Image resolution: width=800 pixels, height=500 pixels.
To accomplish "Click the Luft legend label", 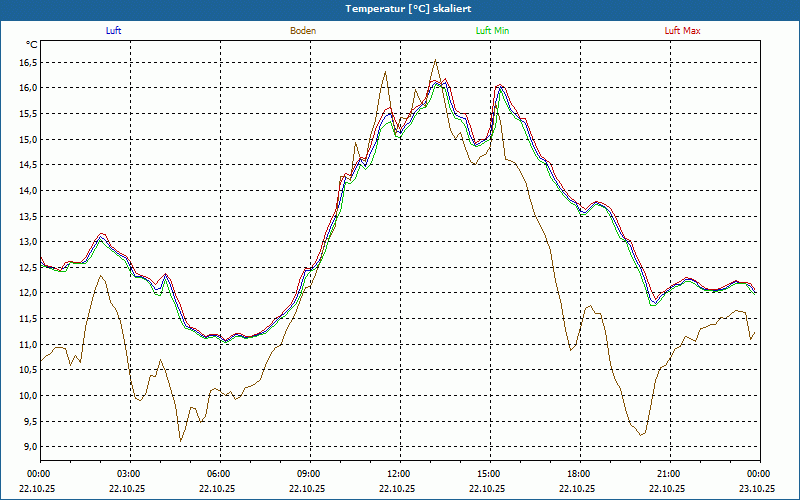I will pyautogui.click(x=114, y=31).
